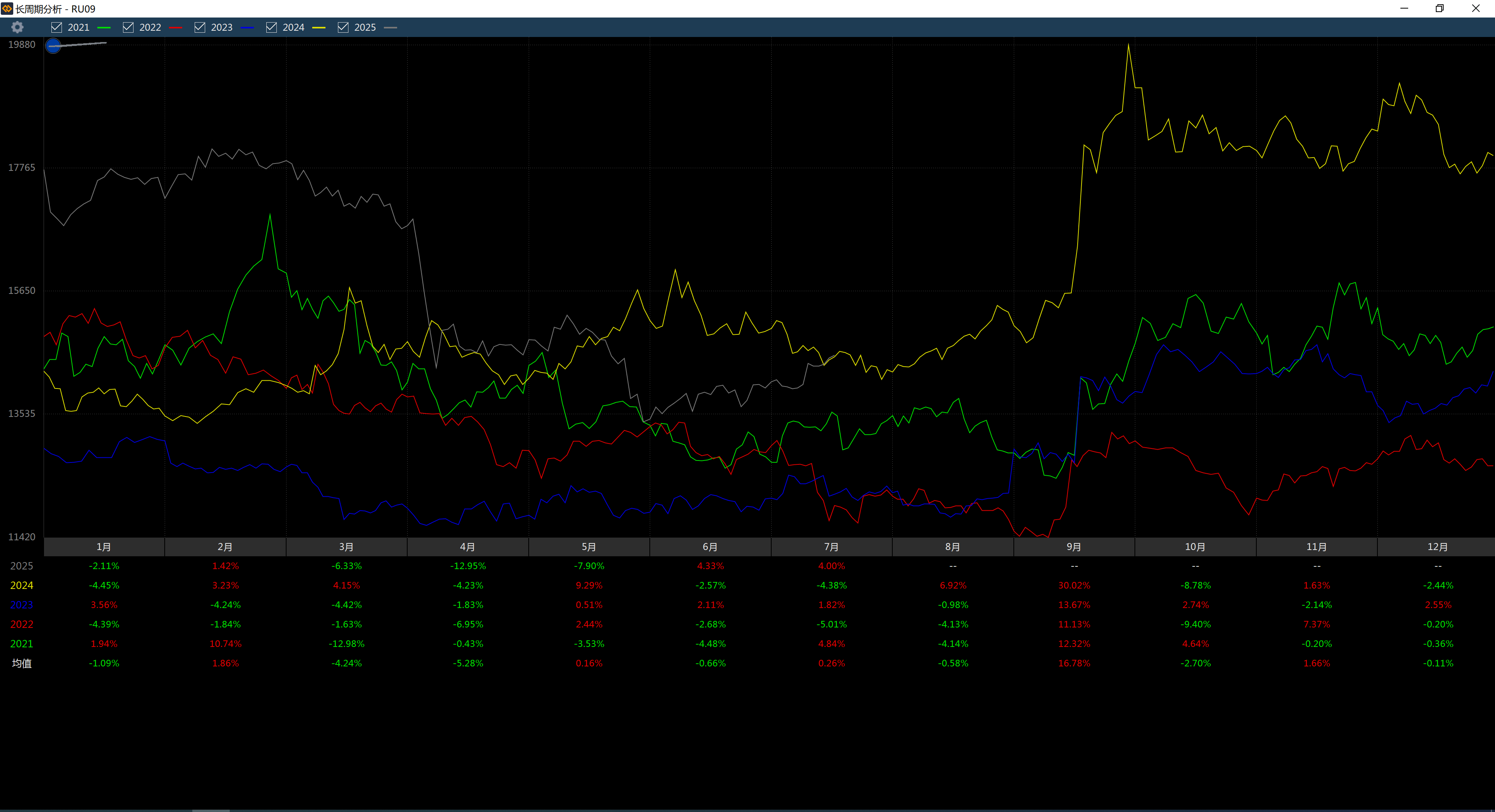Click the red 2022 row label
Image resolution: width=1495 pixels, height=812 pixels.
pyautogui.click(x=21, y=624)
